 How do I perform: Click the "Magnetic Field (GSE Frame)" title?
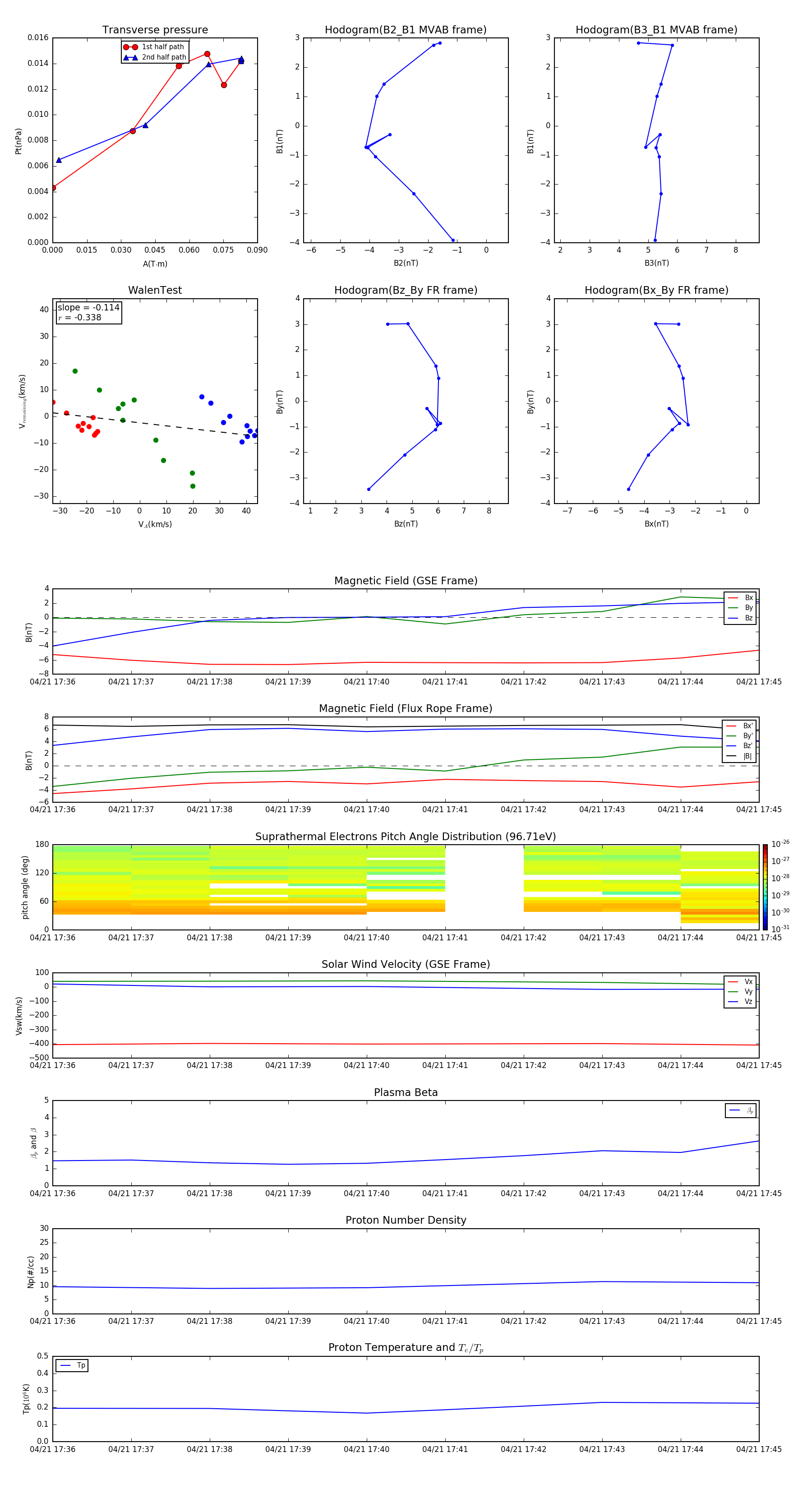tap(406, 581)
